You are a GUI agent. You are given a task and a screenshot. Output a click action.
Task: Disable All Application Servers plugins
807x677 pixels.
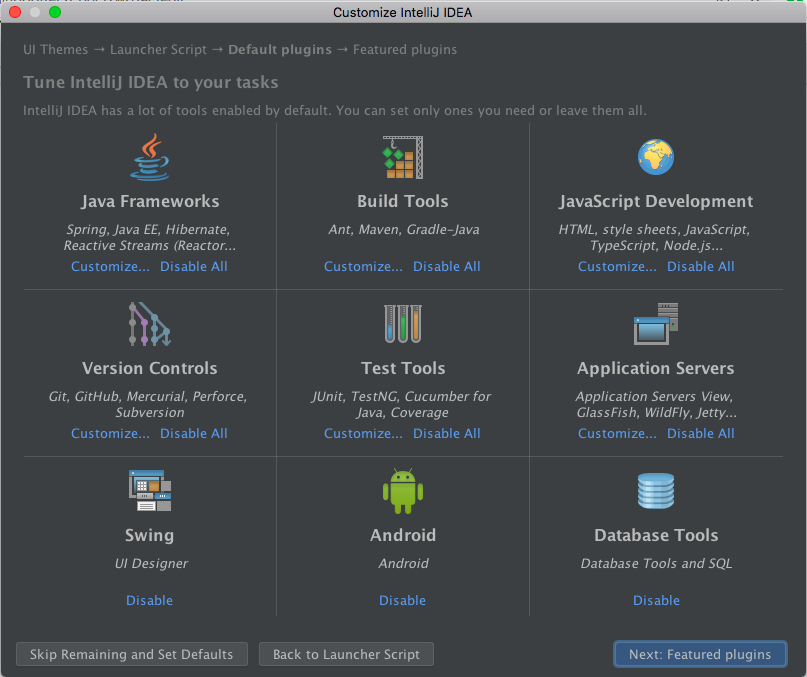(x=700, y=433)
